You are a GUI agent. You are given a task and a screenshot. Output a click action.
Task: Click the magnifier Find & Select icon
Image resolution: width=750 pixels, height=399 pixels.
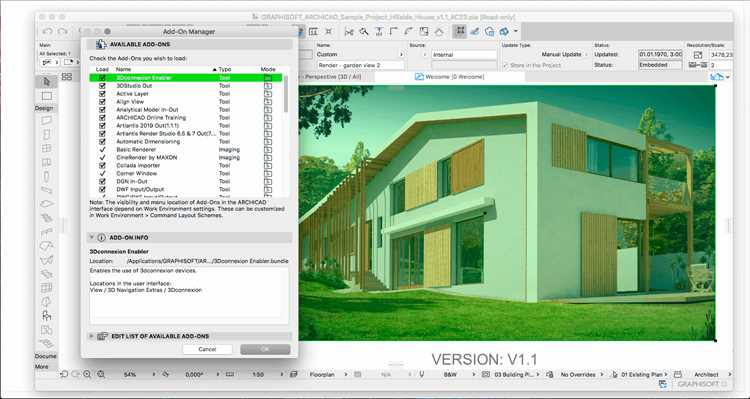364,32
